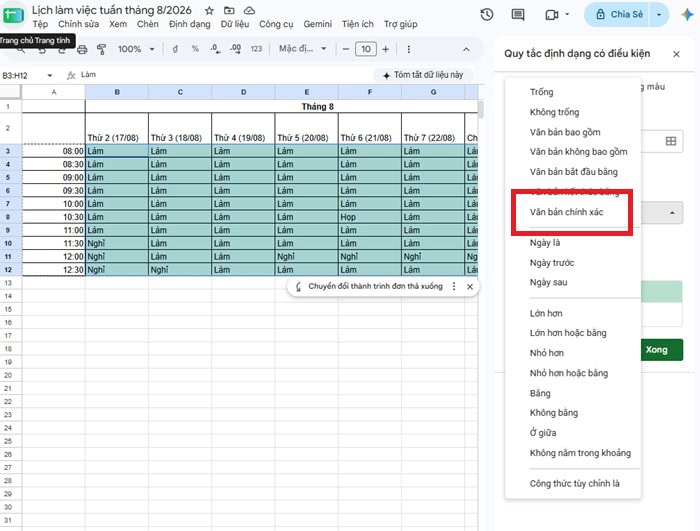This screenshot has width=700, height=531.
Task: Open the Meet options dropdown arrow
Action: point(567,14)
